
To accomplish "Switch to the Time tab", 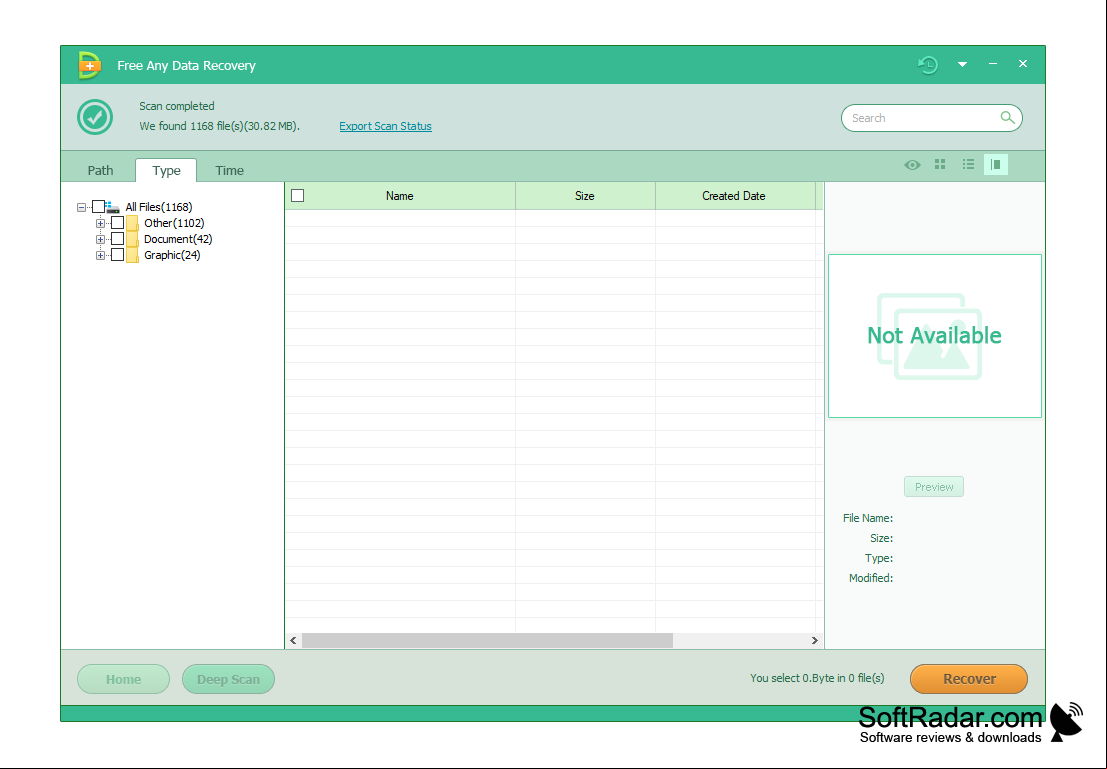I will [229, 170].
